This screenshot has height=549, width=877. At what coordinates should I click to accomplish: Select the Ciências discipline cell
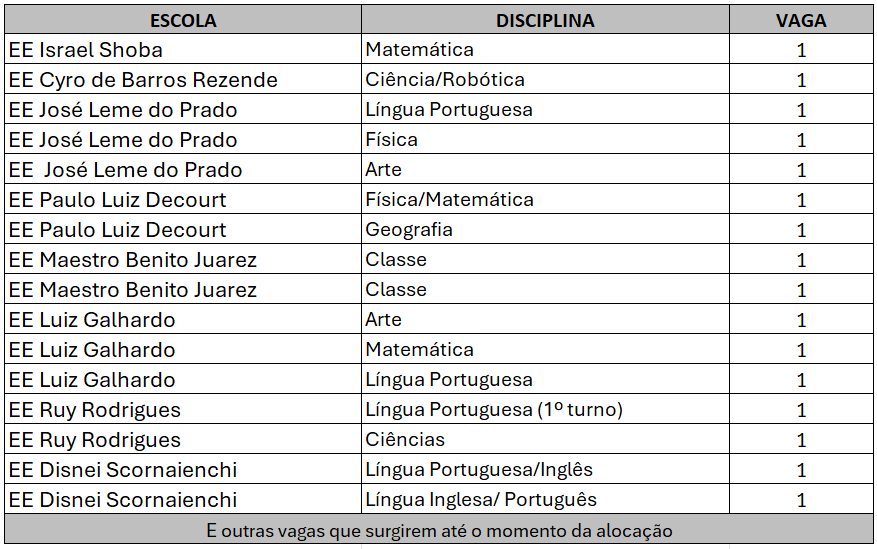point(405,440)
